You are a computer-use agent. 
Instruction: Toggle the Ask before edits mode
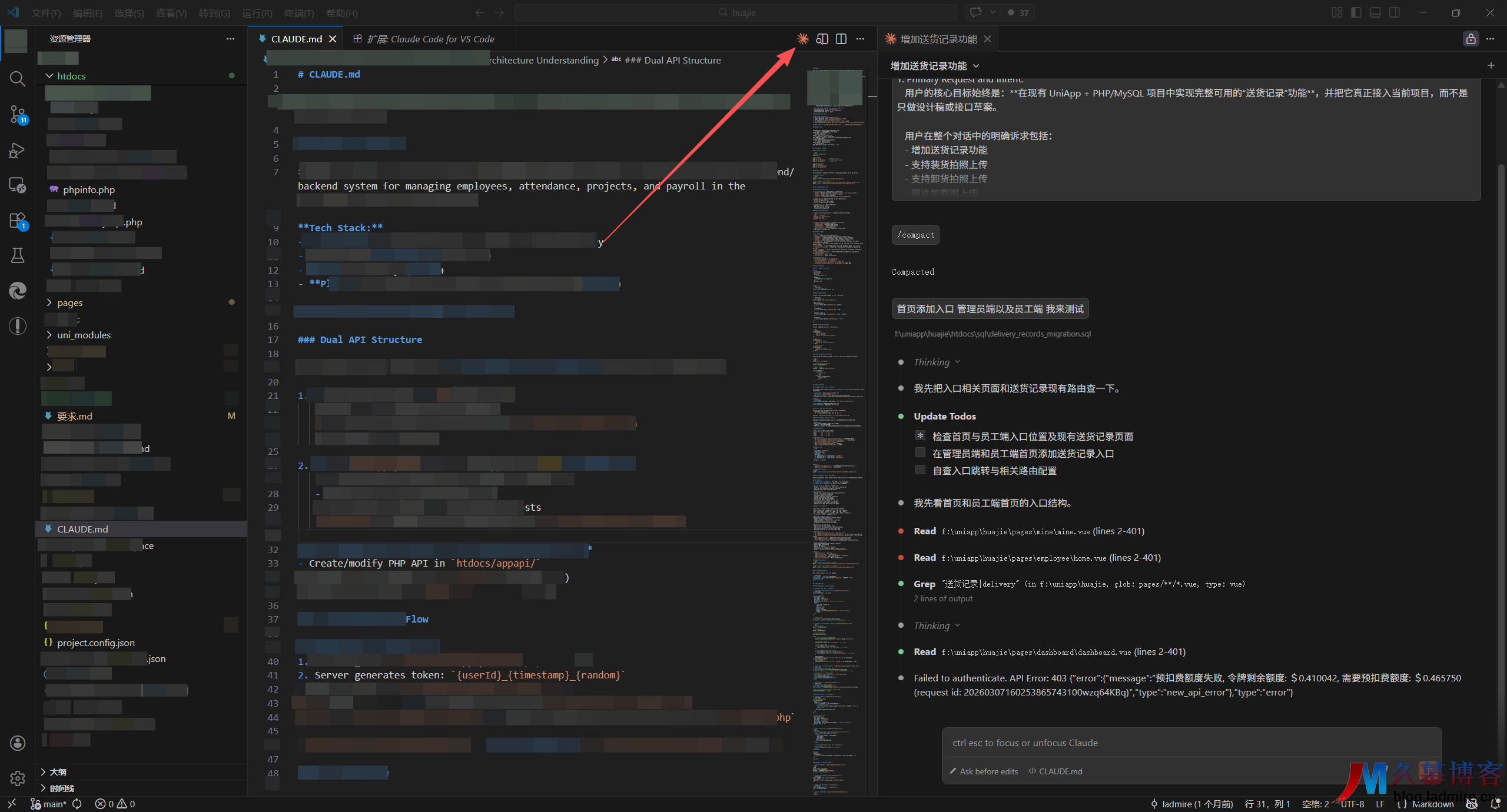coord(984,771)
